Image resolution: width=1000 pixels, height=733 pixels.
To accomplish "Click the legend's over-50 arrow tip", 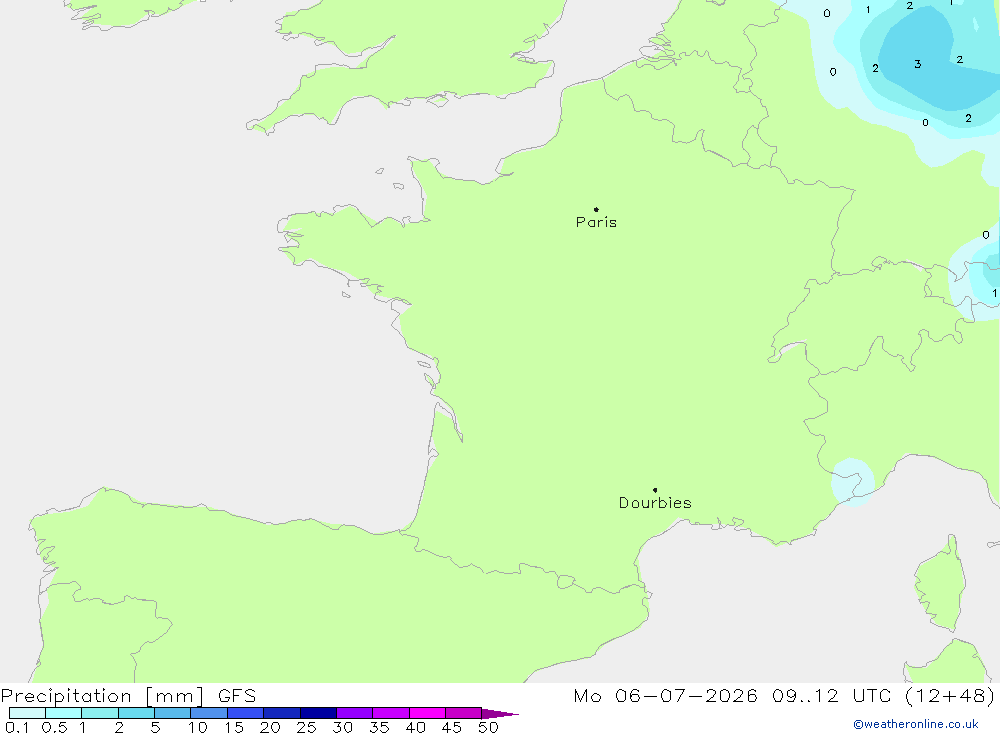I will 501,713.
